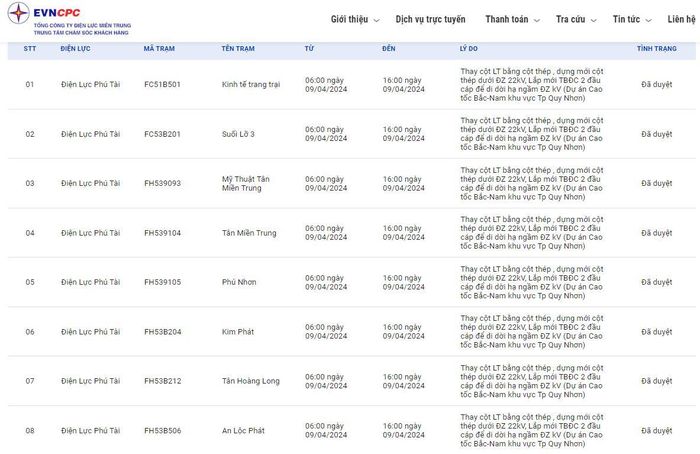Screen dimensions: 700x454
Task: Click the ĐIỆN LỰC column header
Action: [75, 48]
